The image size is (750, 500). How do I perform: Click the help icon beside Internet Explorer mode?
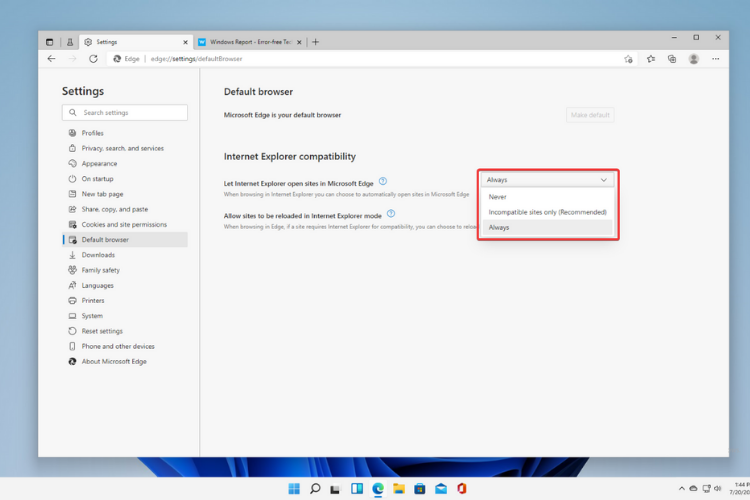tap(391, 213)
